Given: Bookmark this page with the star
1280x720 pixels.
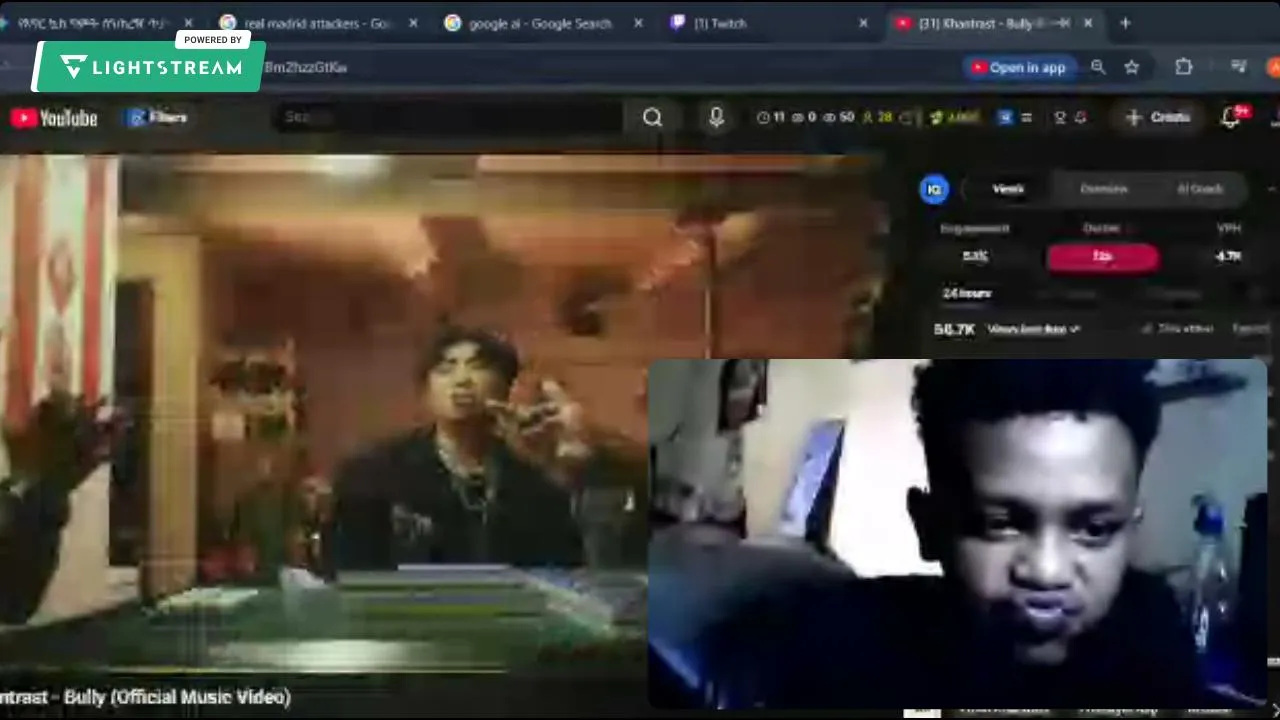Looking at the screenshot, I should (1132, 67).
